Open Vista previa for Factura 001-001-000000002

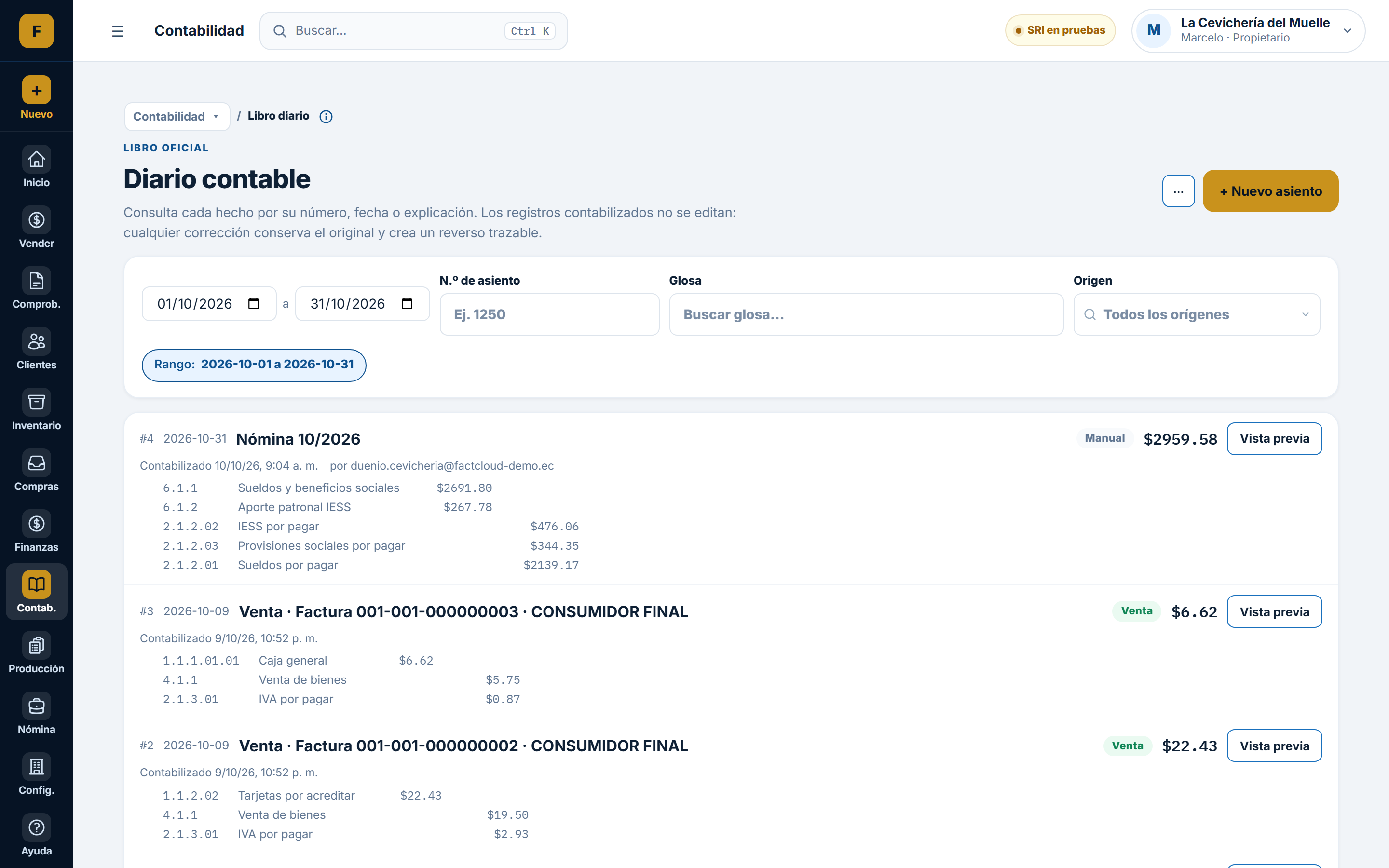point(1274,746)
